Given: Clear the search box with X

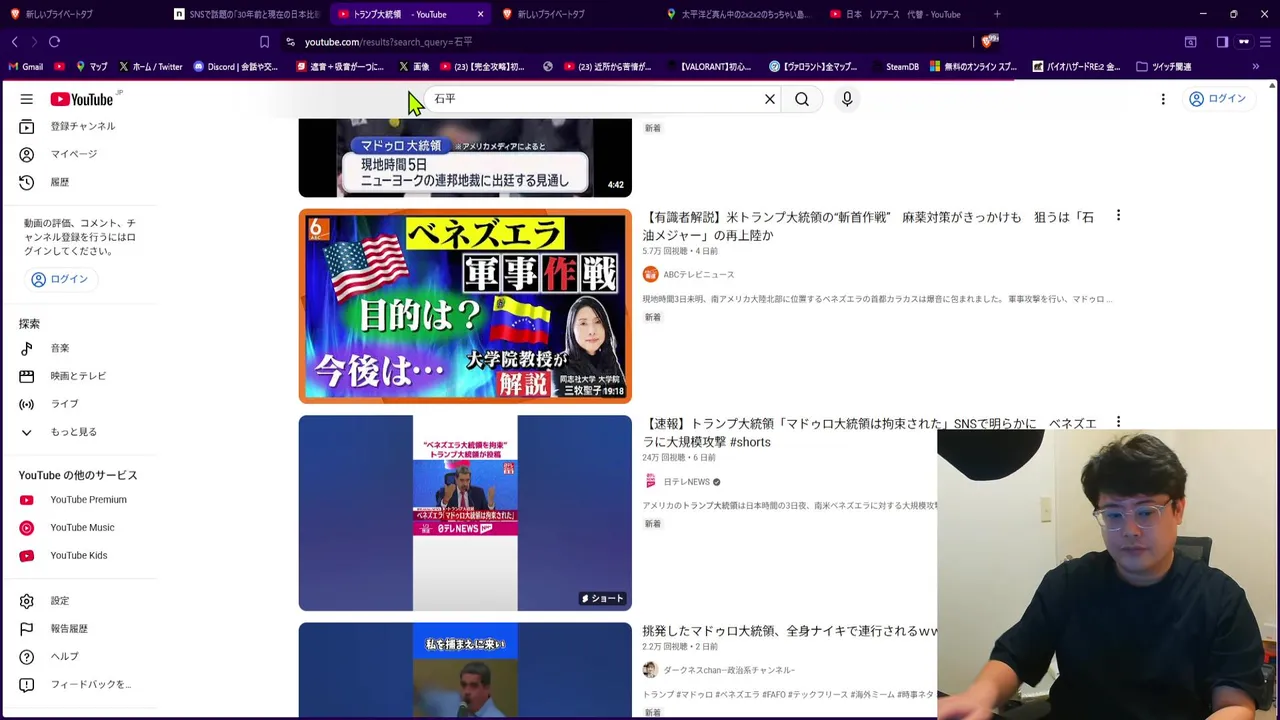Looking at the screenshot, I should pos(770,99).
